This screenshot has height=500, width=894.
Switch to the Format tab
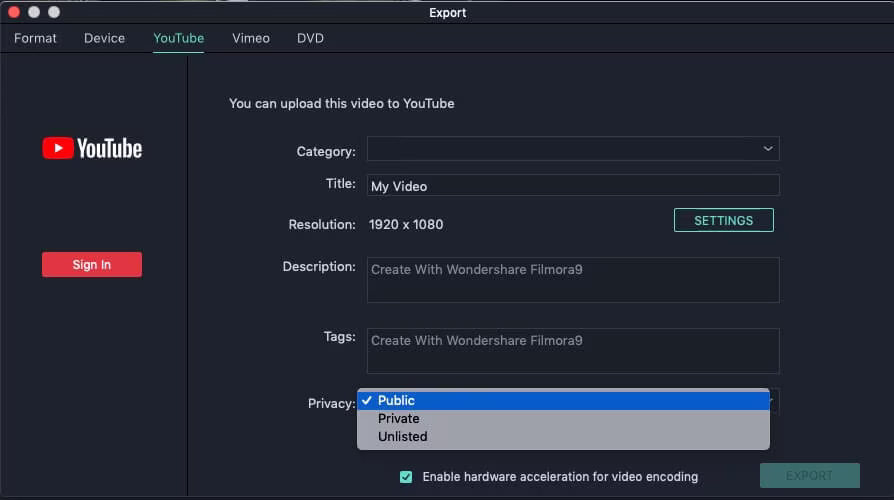[35, 38]
